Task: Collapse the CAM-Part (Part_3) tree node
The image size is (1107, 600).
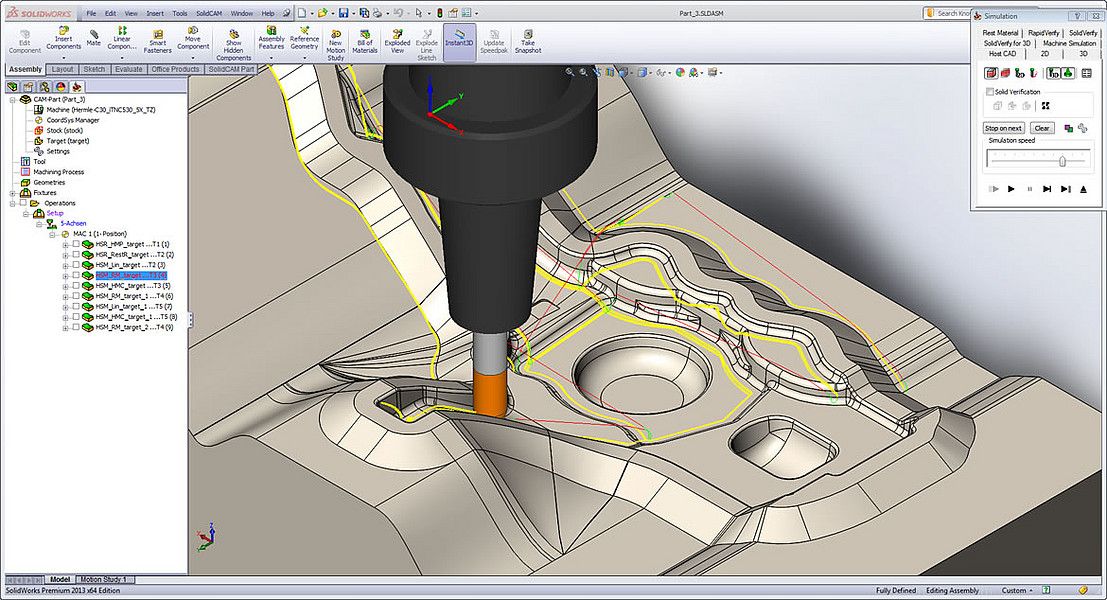Action: tap(13, 100)
